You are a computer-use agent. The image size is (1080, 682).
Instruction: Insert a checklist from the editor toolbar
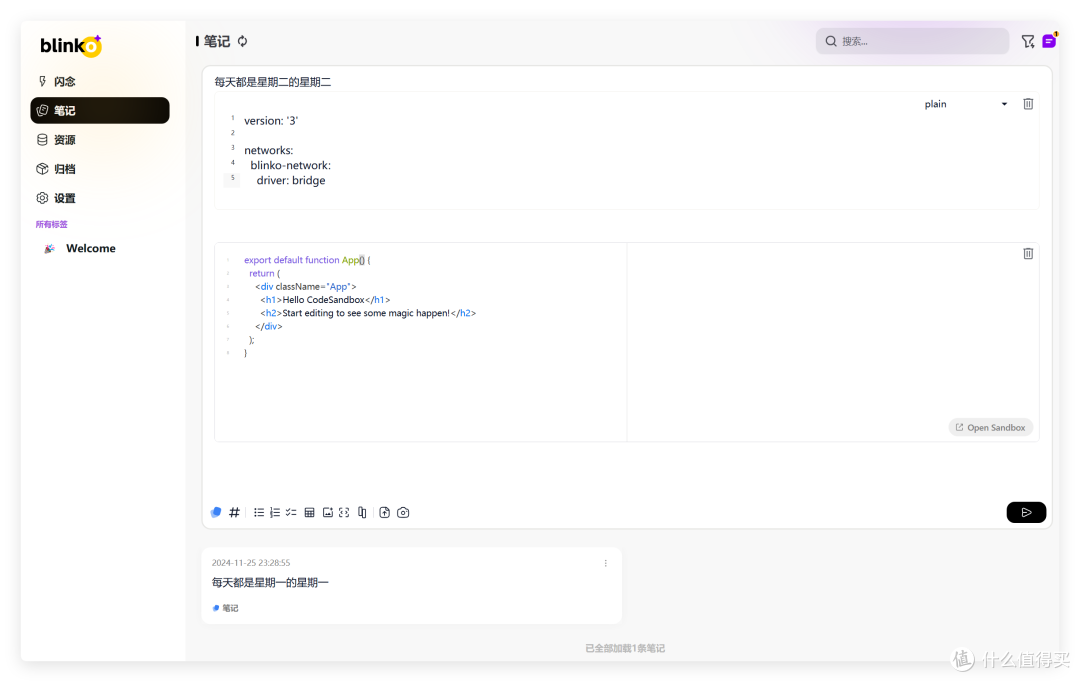(x=291, y=512)
